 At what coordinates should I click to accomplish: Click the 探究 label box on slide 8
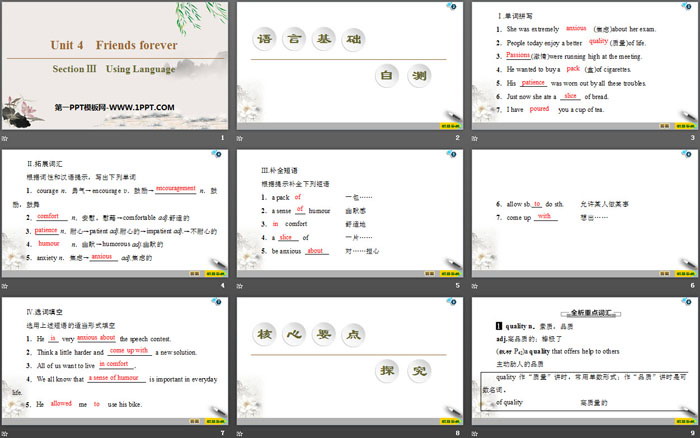(x=396, y=372)
